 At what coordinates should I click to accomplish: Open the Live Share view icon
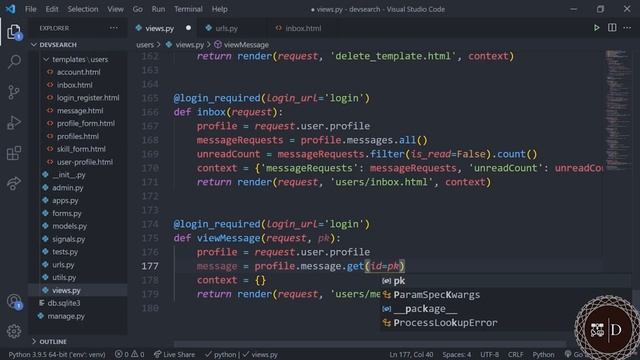pyautogui.click(x=14, y=183)
